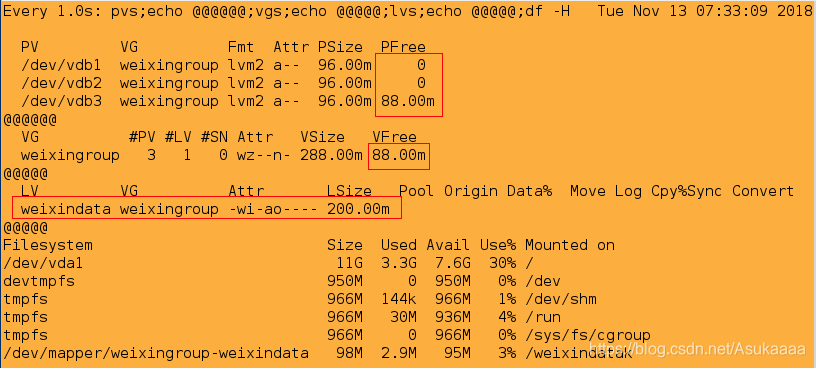This screenshot has width=816, height=368.
Task: Select physical volume '/dev/vdb2'
Action: click(61, 83)
